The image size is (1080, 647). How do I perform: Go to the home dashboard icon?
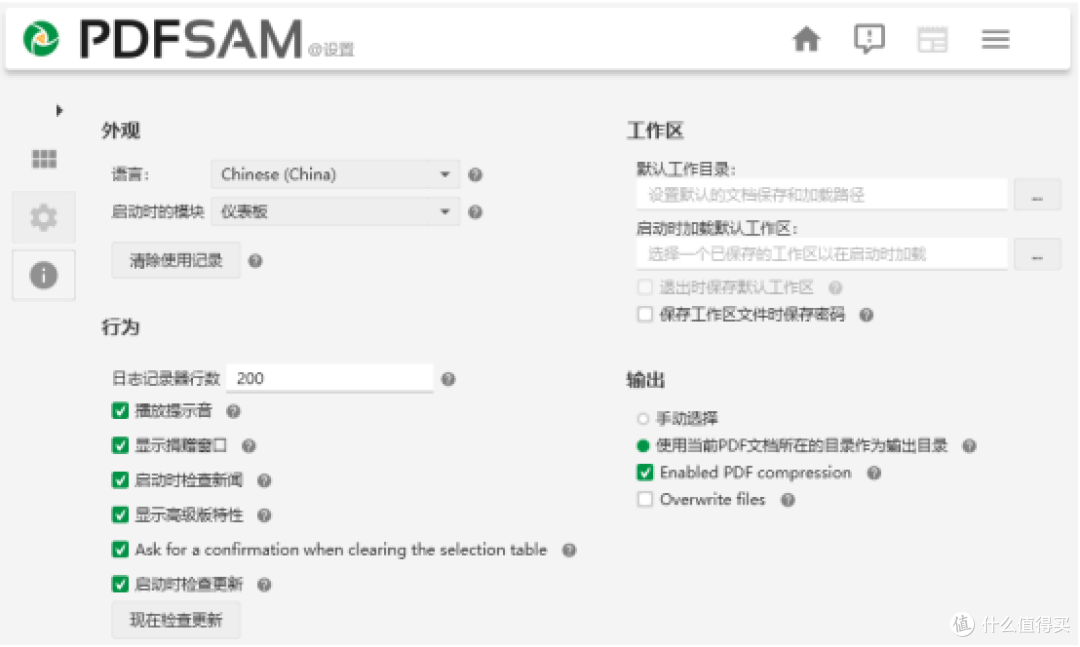[x=806, y=39]
